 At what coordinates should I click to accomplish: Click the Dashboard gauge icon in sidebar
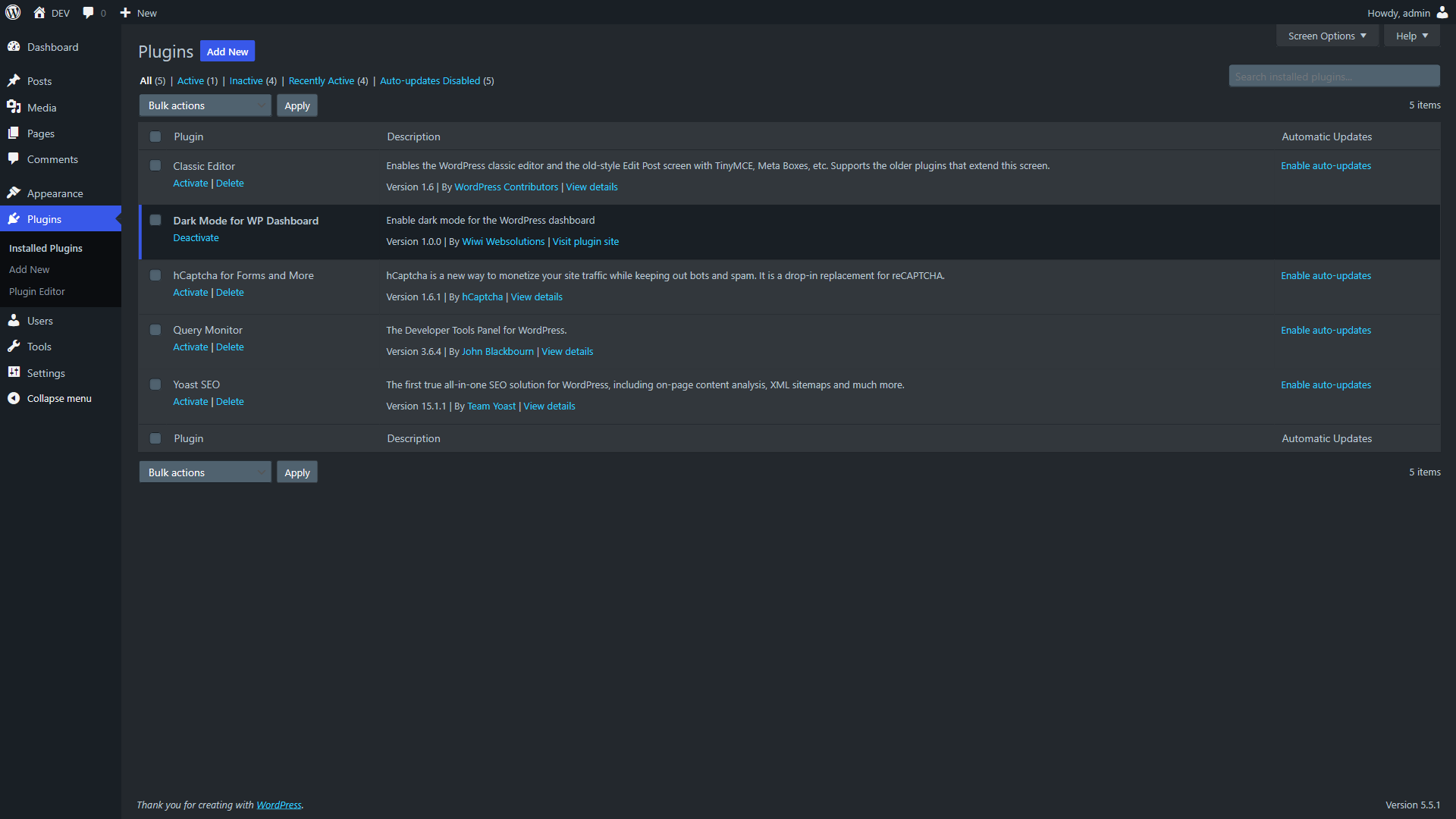(14, 46)
